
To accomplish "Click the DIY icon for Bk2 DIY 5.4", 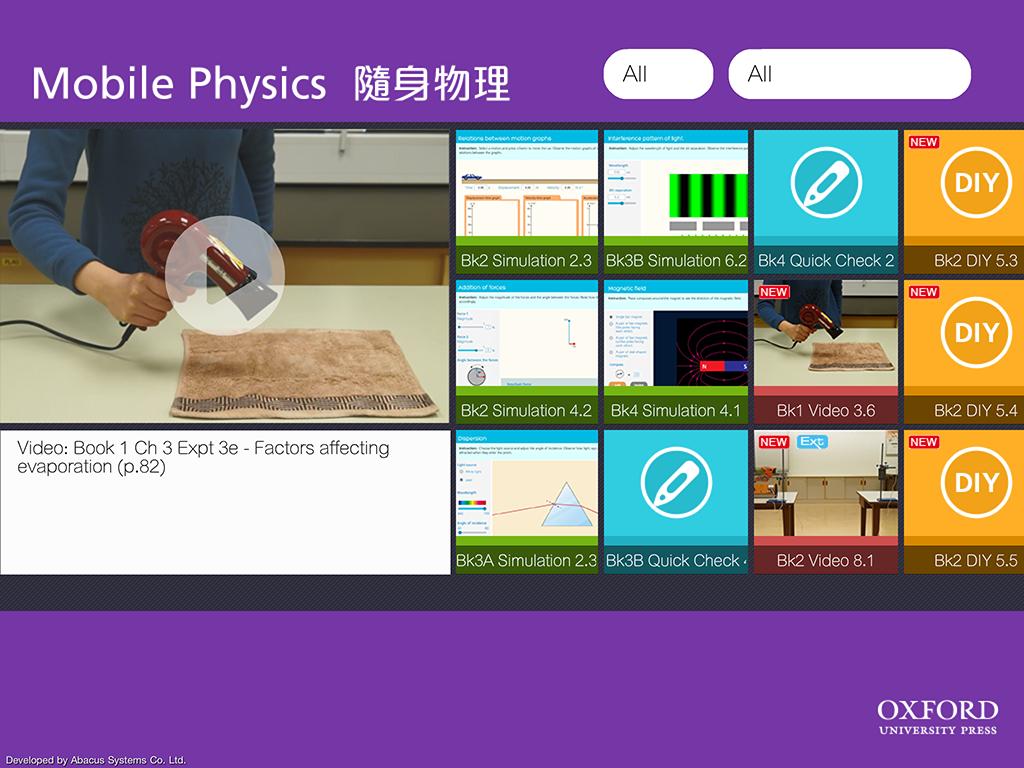I will (x=976, y=332).
